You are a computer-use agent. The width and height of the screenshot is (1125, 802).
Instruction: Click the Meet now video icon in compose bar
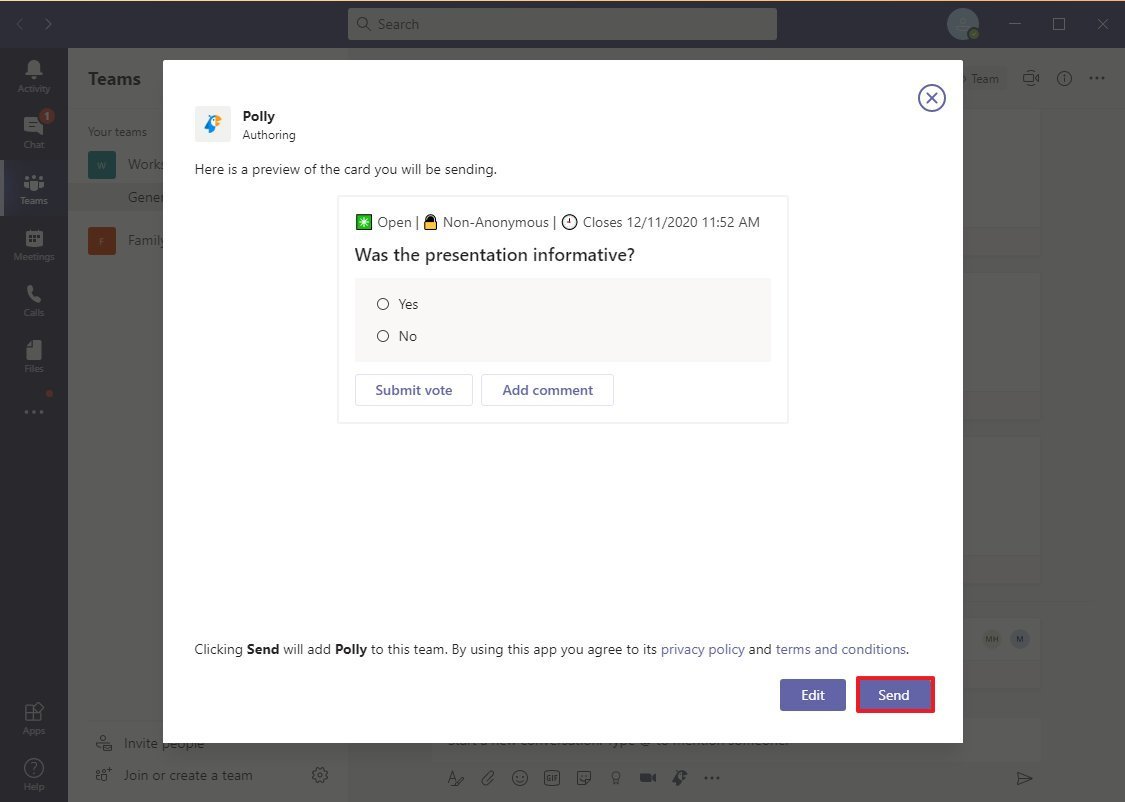[648, 778]
